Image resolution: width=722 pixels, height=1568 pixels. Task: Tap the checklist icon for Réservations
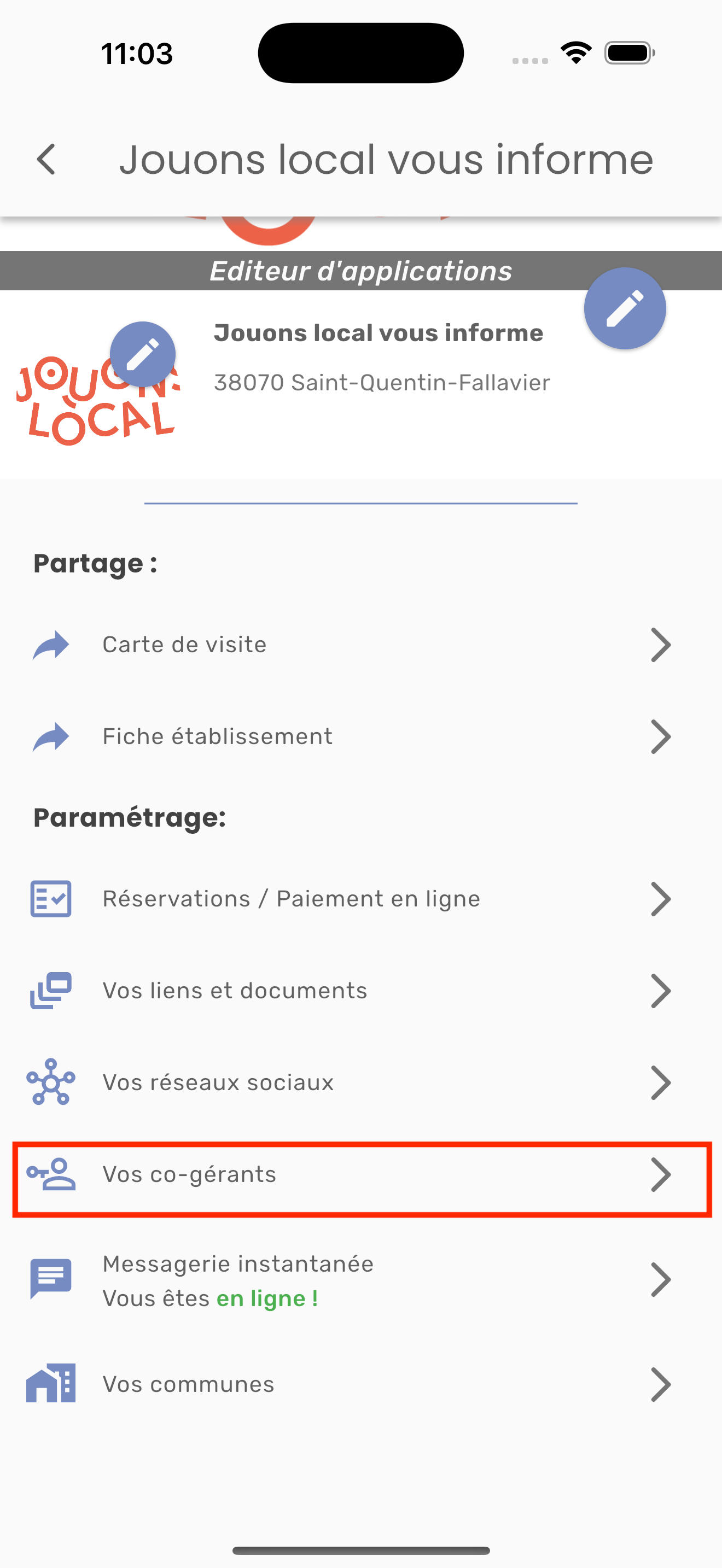click(x=51, y=898)
